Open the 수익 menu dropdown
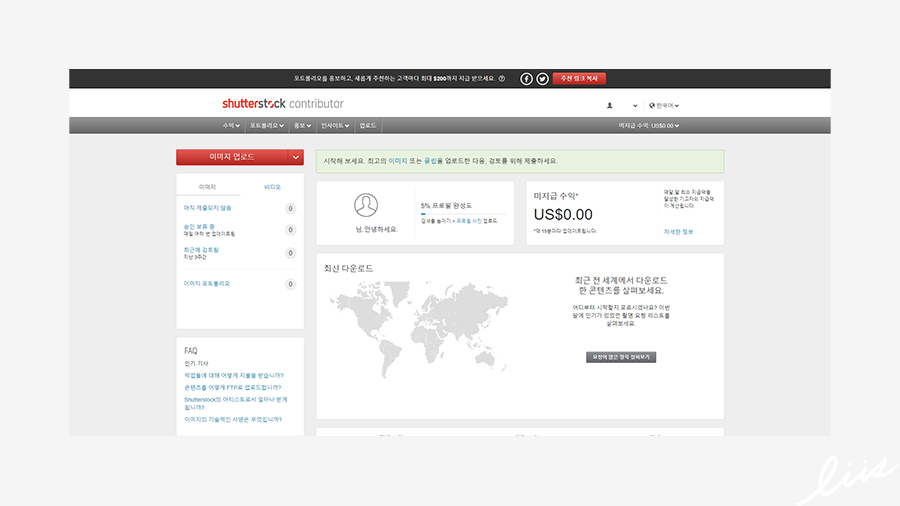900x506 pixels. 231,126
